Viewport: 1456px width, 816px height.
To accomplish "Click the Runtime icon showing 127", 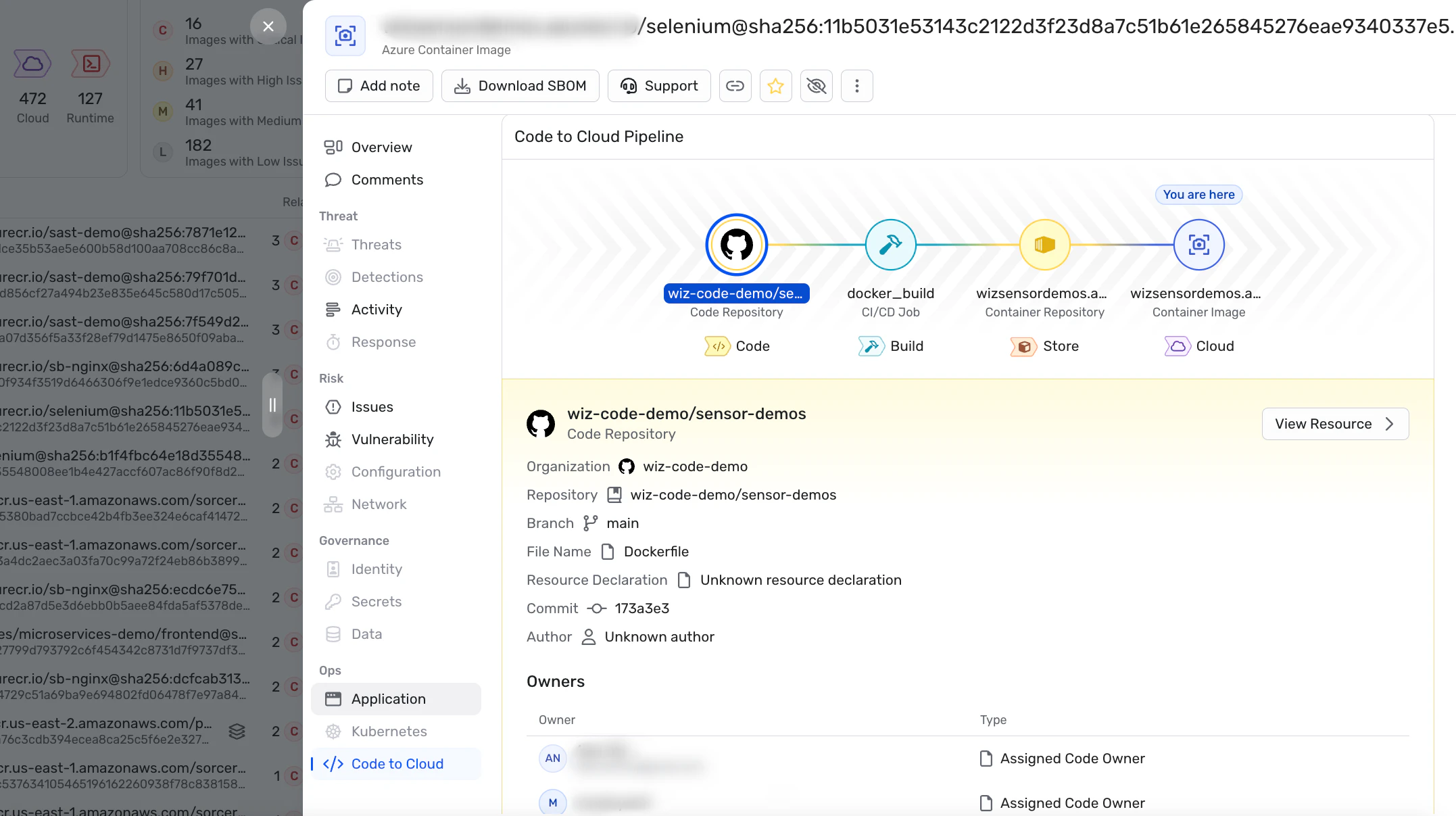I will pos(91,64).
